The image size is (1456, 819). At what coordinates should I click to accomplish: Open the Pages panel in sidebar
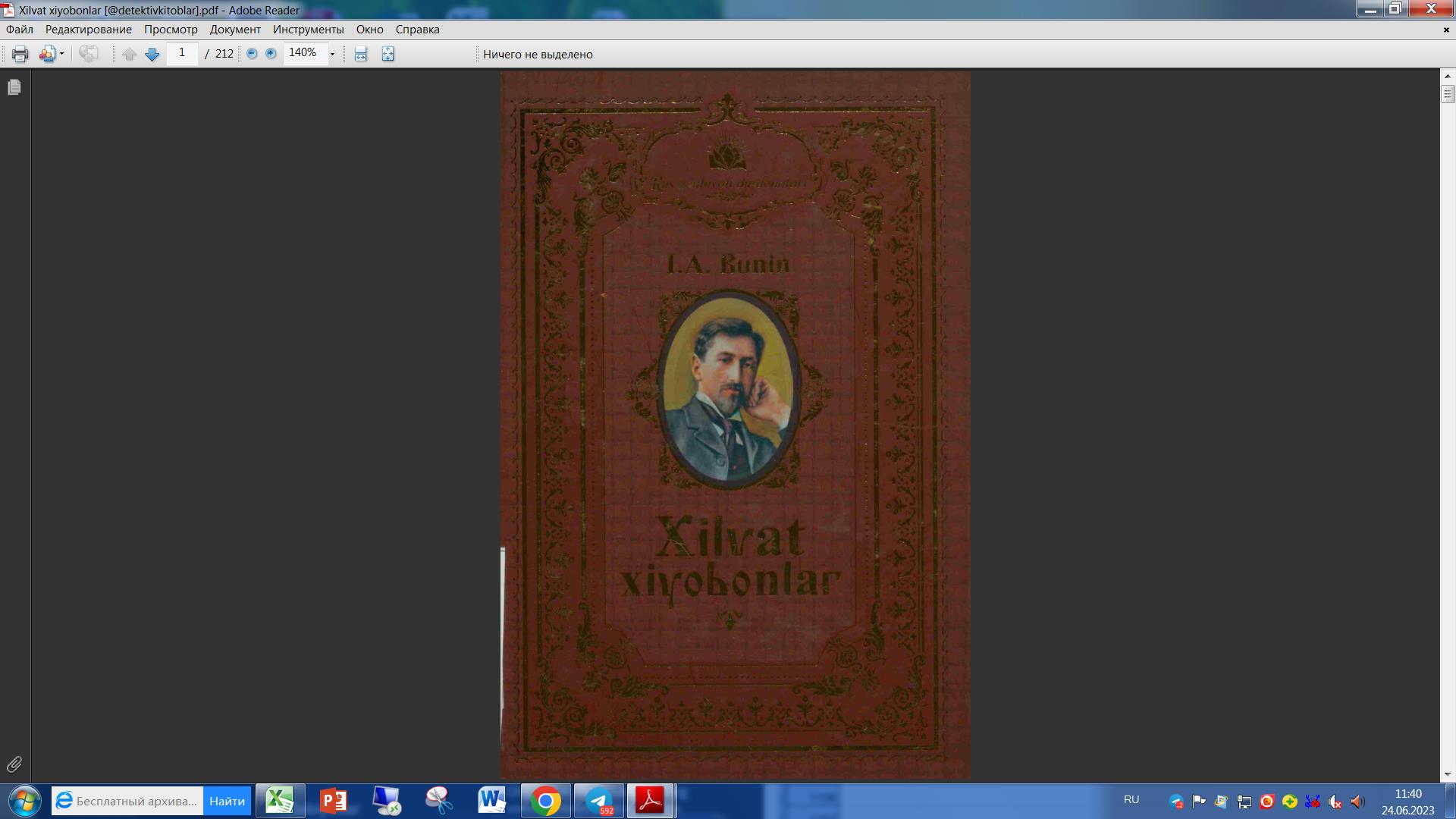pos(14,87)
